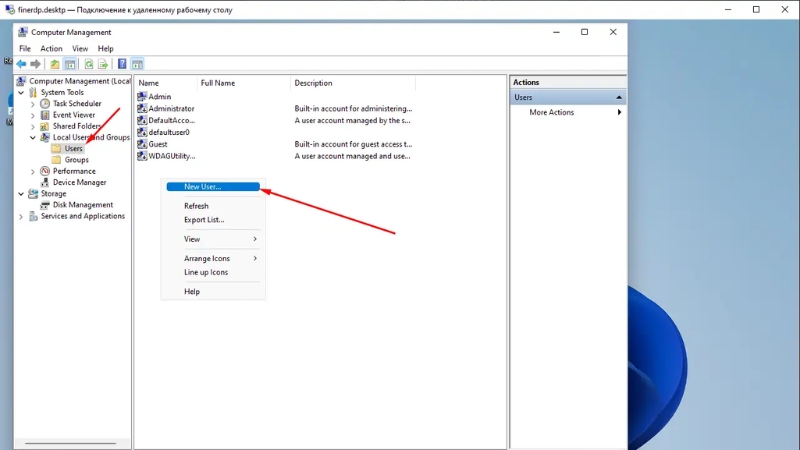Click the Disk Management drive icon

pyautogui.click(x=45, y=205)
